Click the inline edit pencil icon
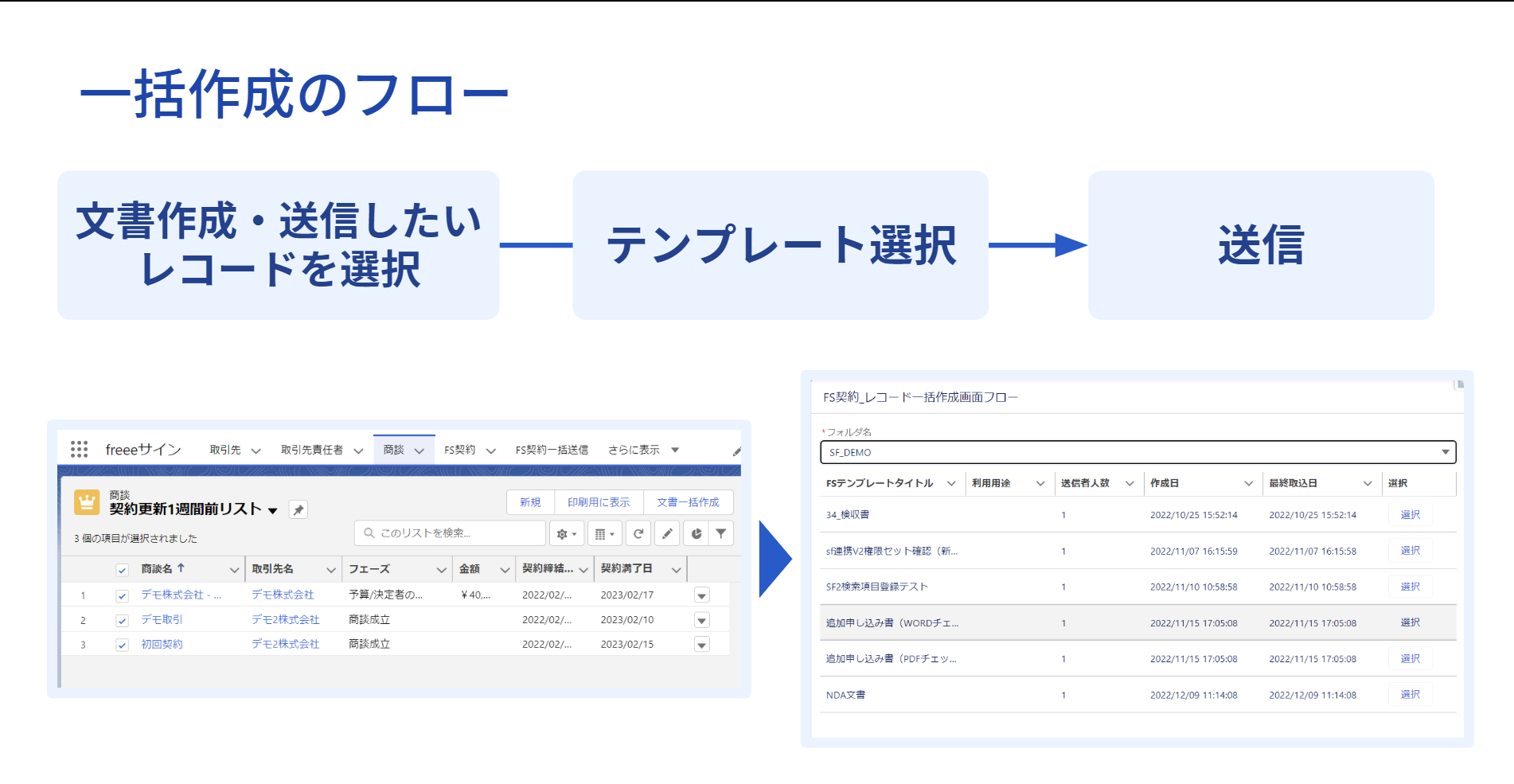 pyautogui.click(x=667, y=532)
